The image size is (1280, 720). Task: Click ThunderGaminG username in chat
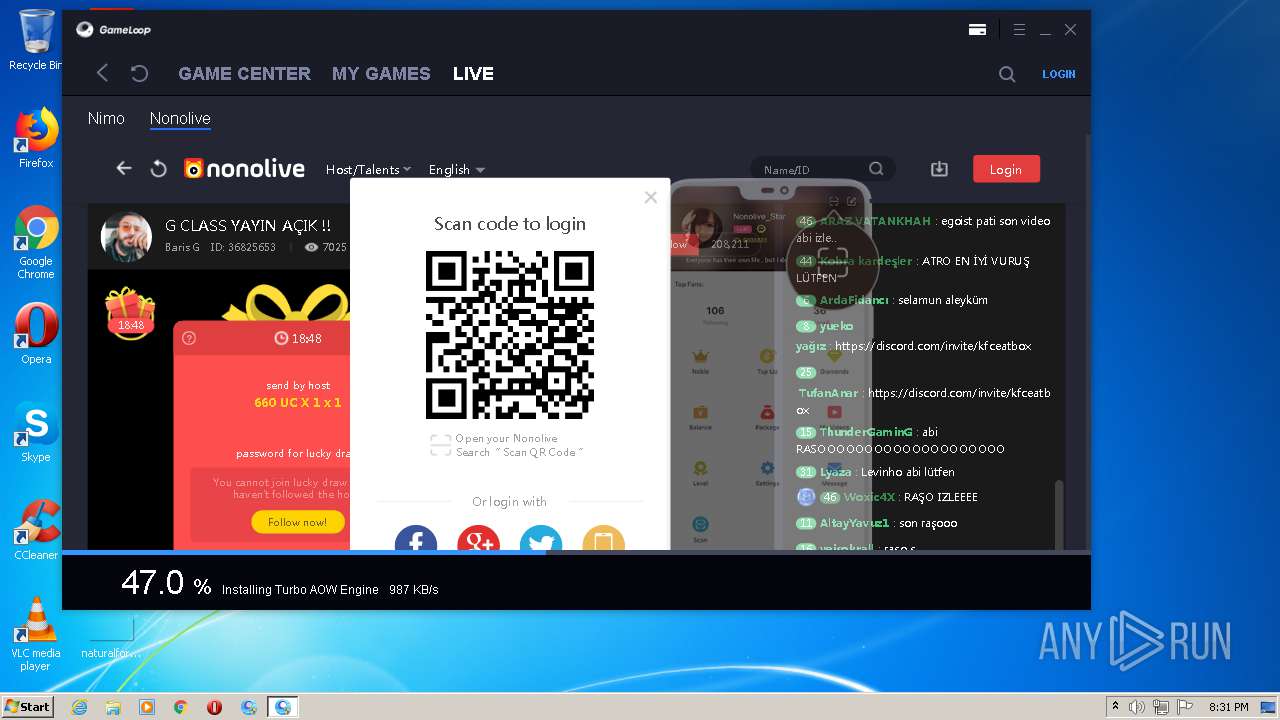tap(866, 432)
